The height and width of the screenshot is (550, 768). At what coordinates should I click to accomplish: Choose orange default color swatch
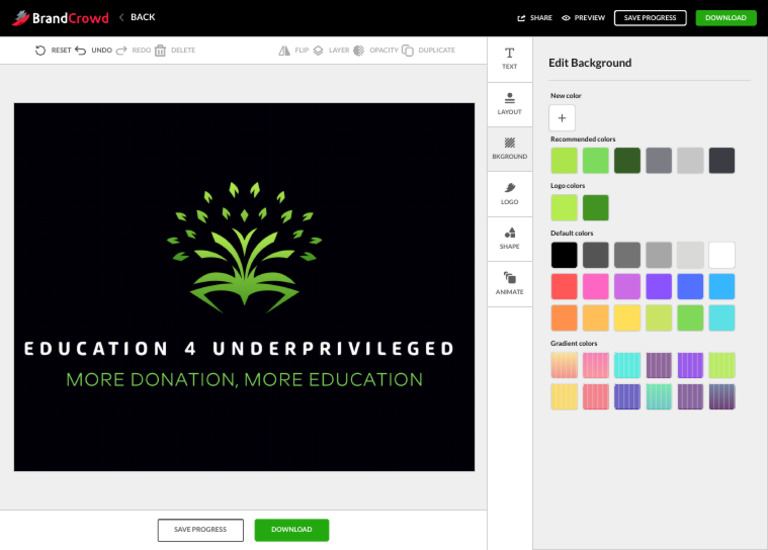click(x=564, y=318)
